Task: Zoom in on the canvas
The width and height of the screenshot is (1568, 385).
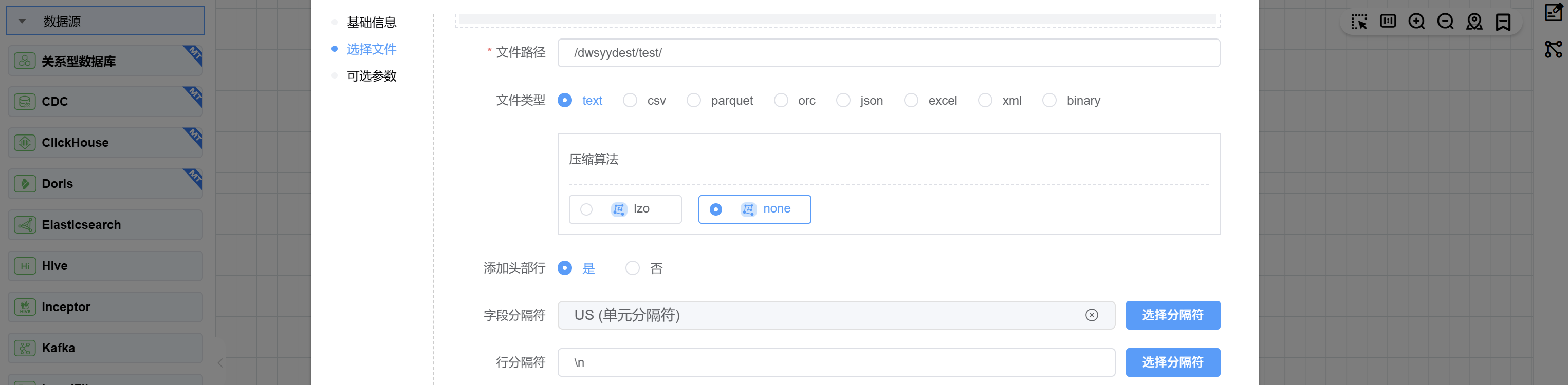Action: (x=1416, y=22)
